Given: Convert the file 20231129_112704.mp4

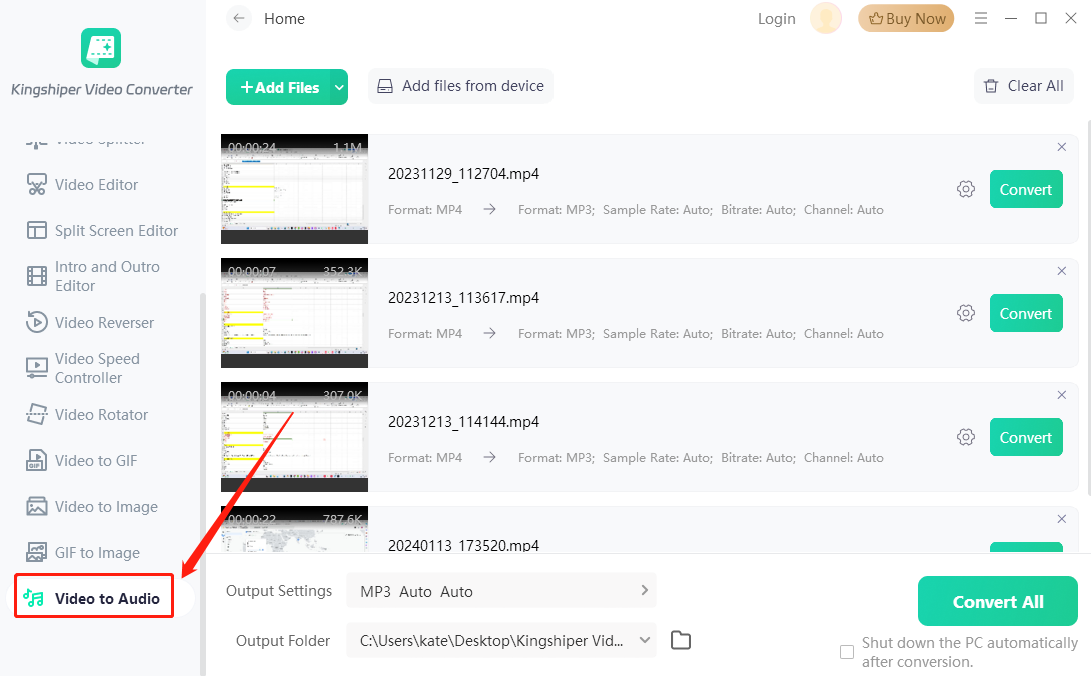Looking at the screenshot, I should click(1026, 189).
